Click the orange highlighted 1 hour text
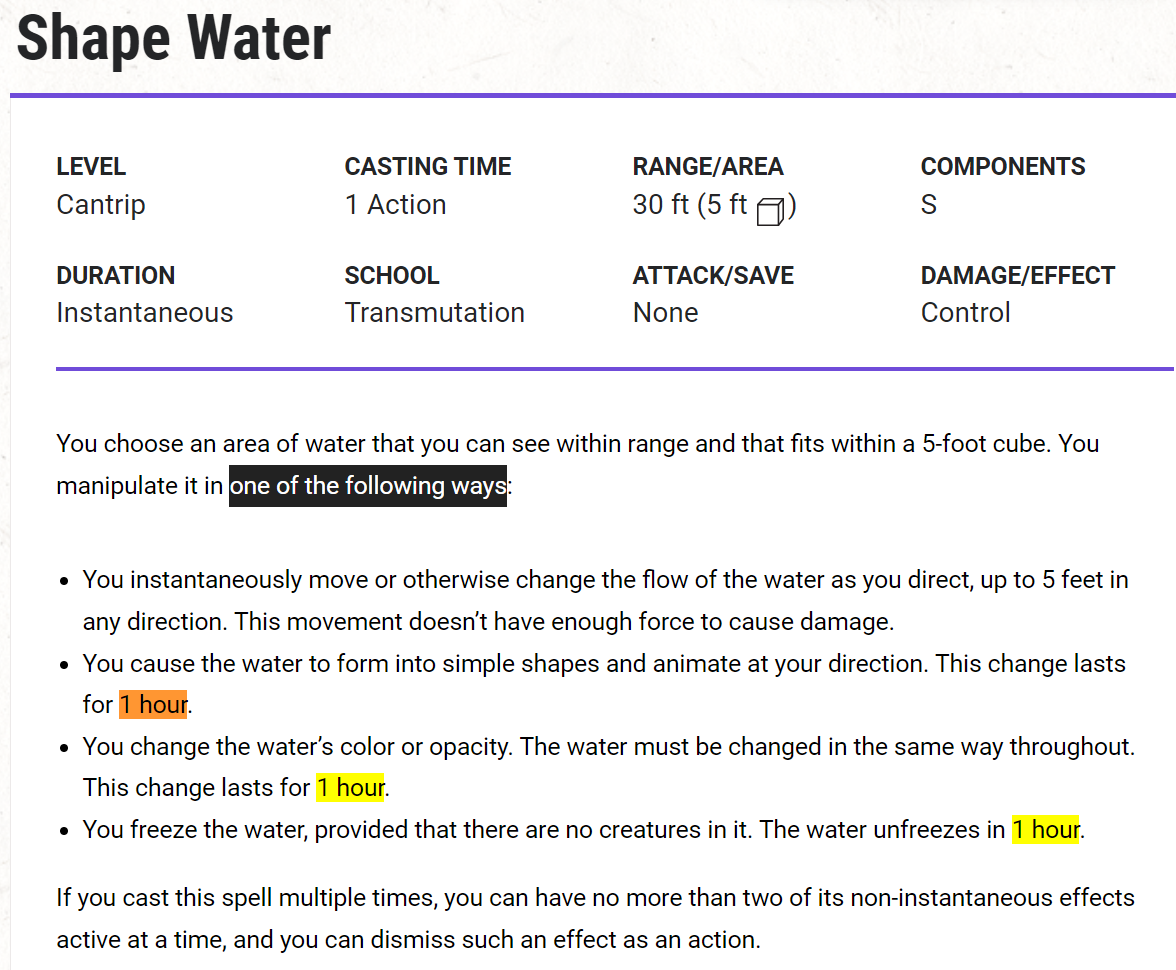 point(153,704)
